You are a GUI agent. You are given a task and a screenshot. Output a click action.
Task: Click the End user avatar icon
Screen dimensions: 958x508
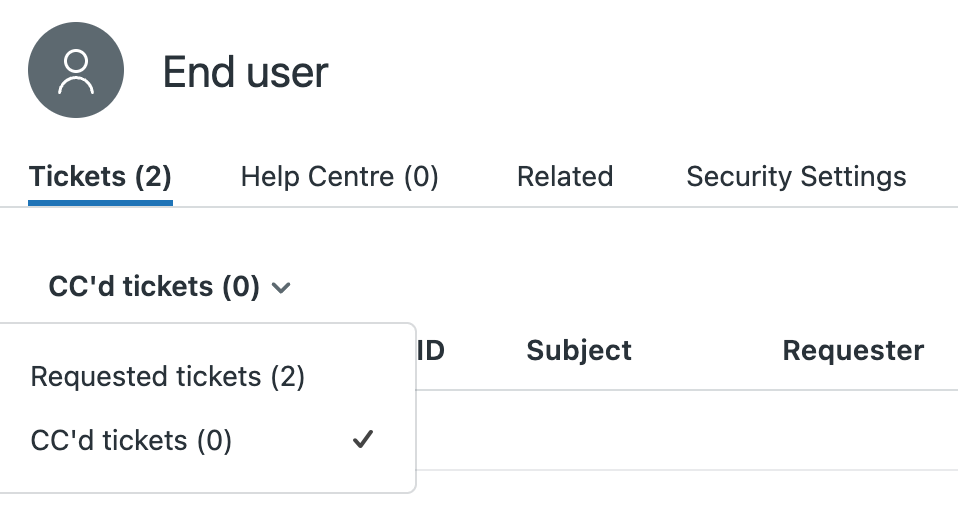pos(76,70)
